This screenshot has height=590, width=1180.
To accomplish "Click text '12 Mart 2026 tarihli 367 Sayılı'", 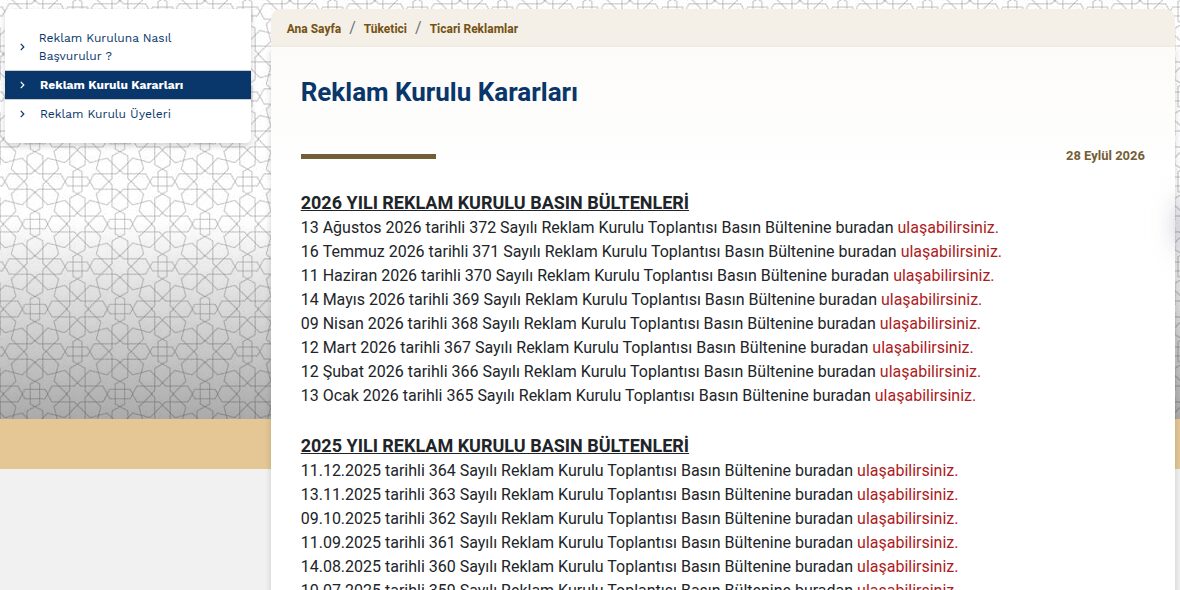I will (406, 348).
